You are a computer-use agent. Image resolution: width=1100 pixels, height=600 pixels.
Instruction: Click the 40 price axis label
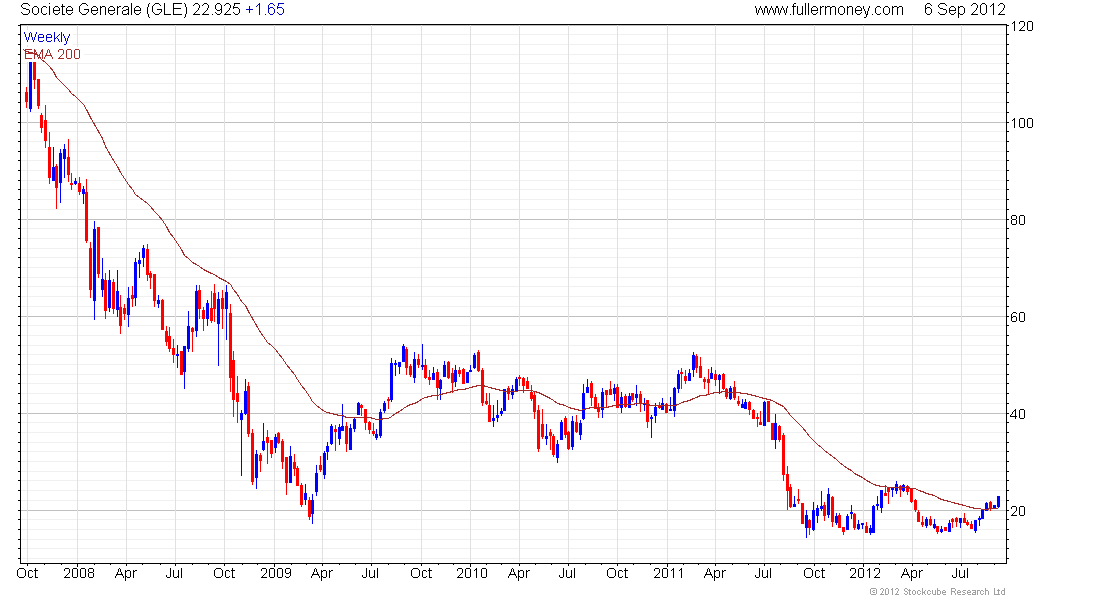point(1018,414)
